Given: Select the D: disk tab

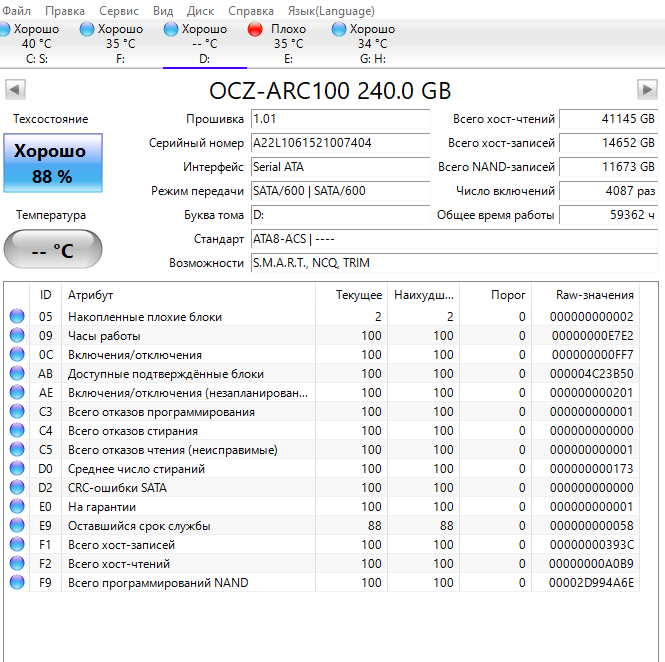Looking at the screenshot, I should [204, 44].
